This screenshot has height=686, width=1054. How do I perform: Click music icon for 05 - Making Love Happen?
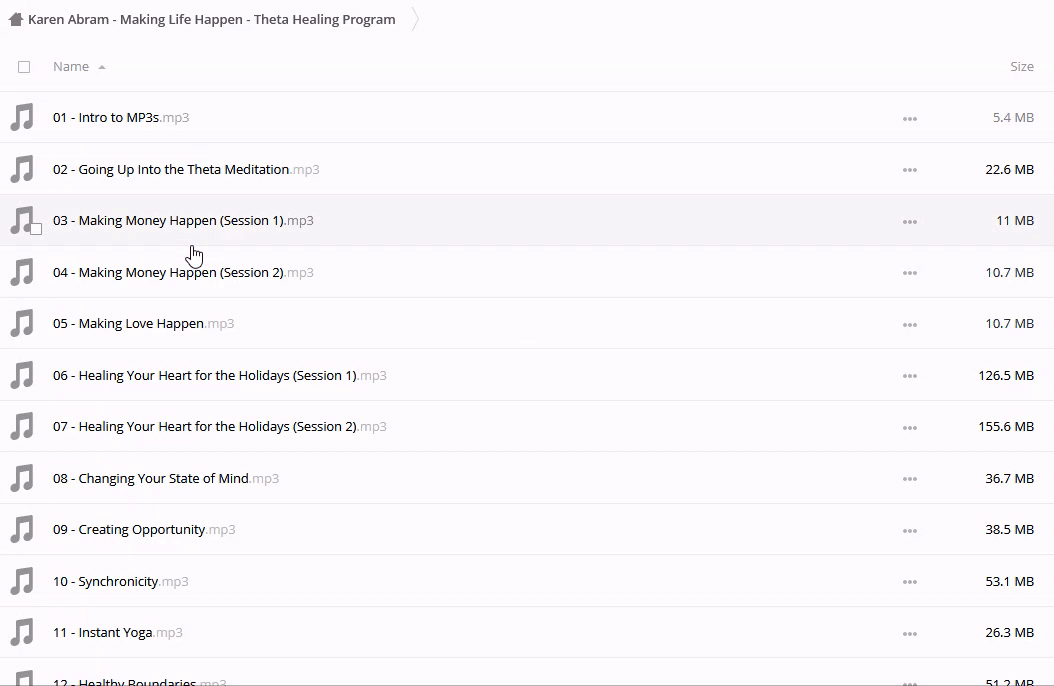pyautogui.click(x=22, y=324)
